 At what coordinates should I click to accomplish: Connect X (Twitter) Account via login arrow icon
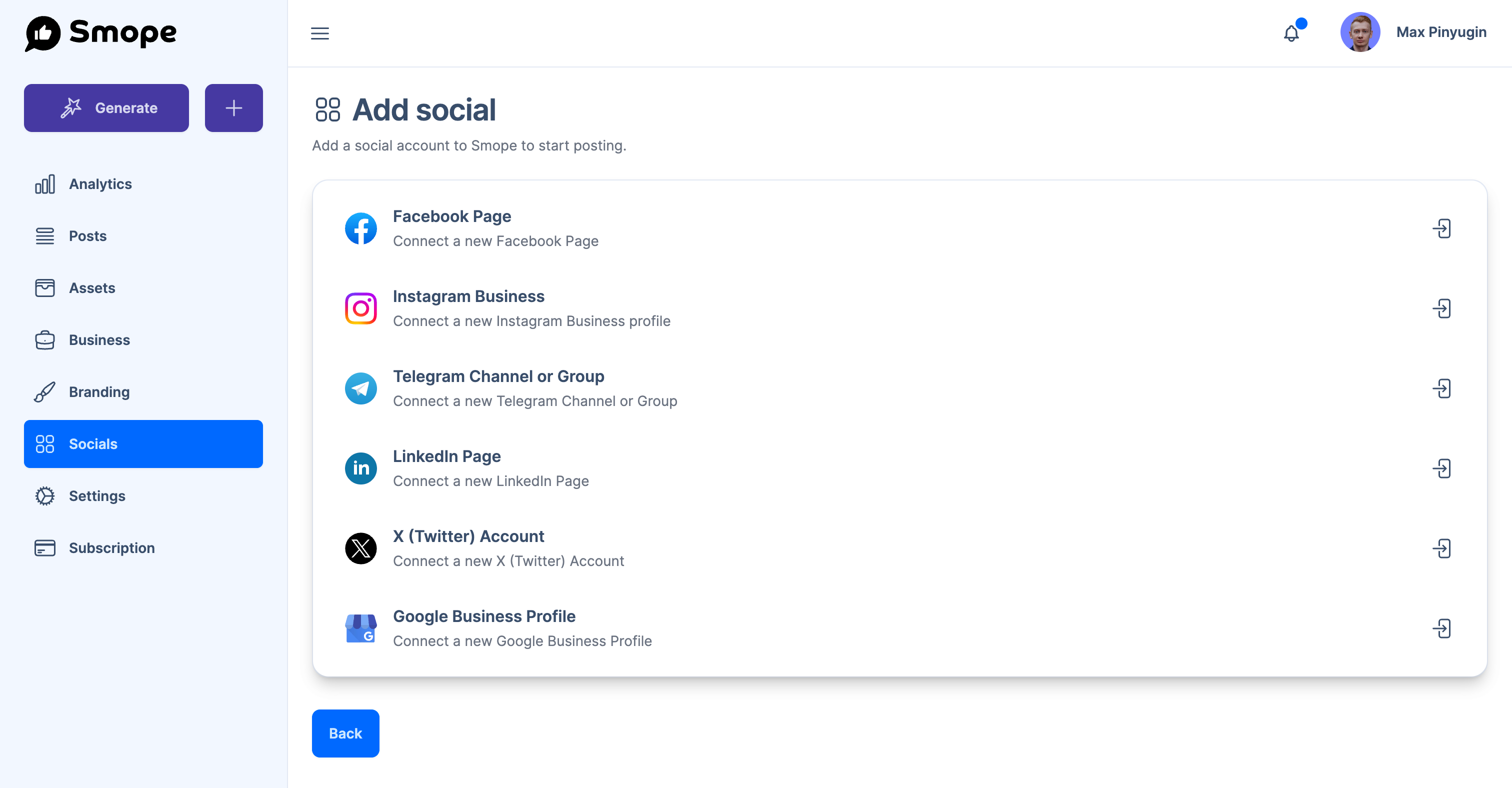1441,548
